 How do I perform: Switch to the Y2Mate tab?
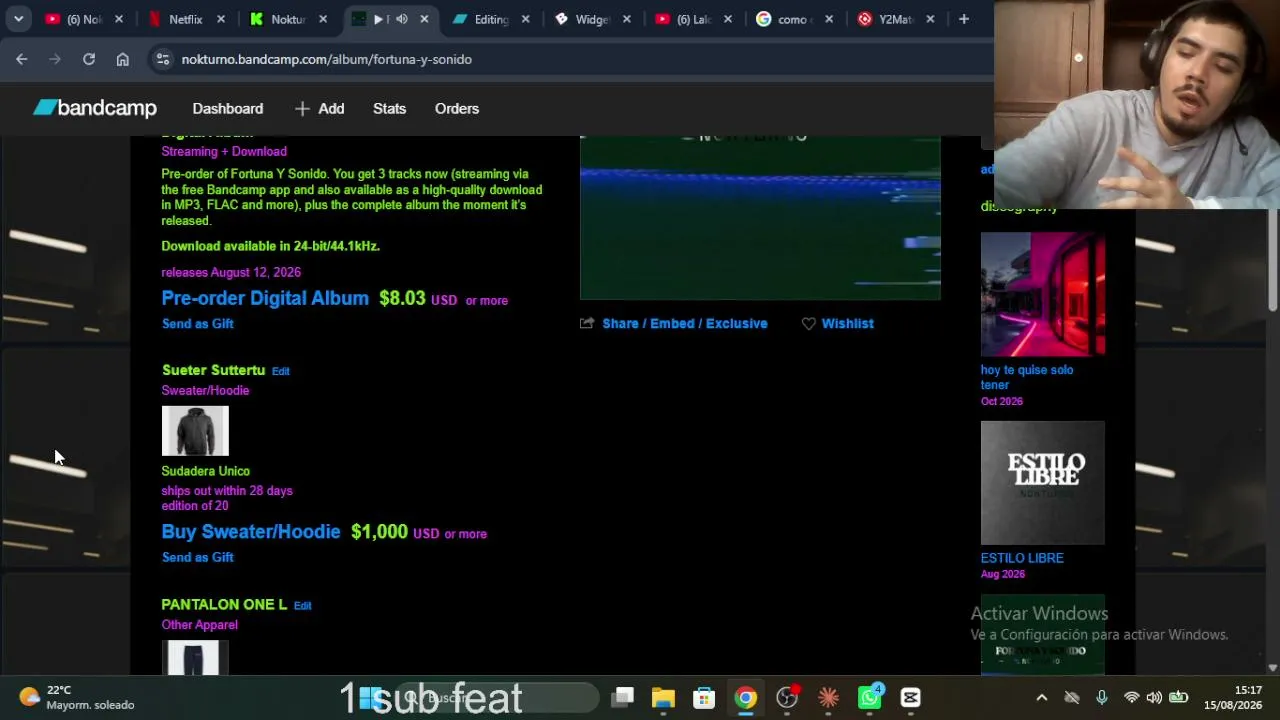[x=893, y=19]
